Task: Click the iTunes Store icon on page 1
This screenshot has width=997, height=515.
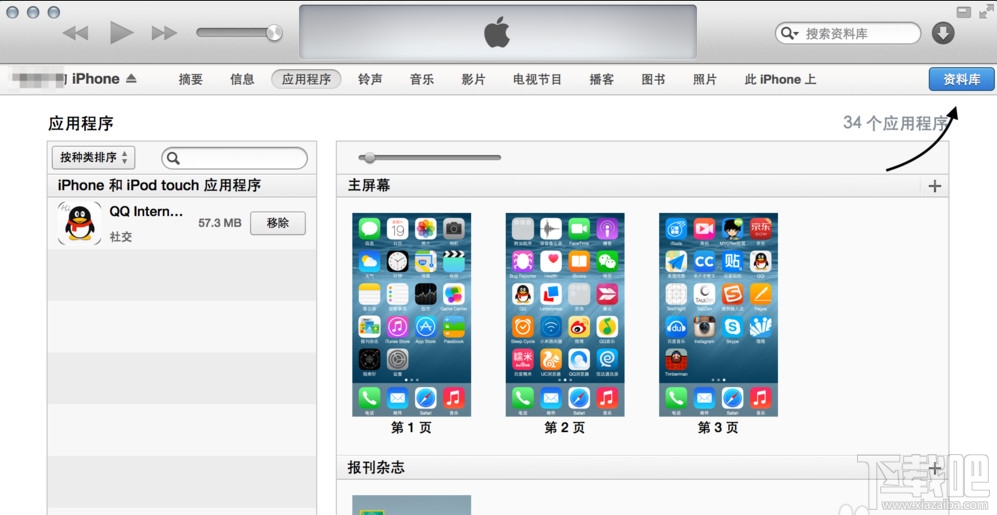Action: click(x=397, y=327)
